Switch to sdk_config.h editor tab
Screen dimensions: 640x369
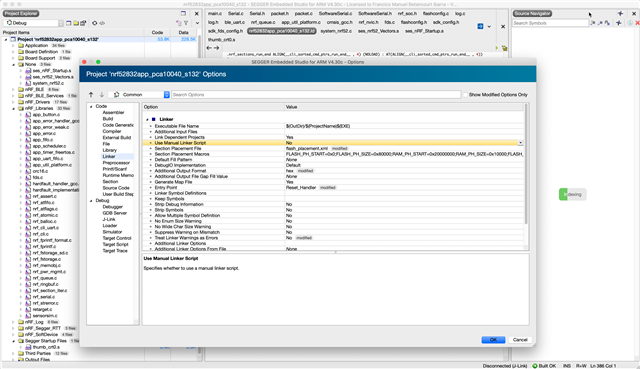(x=446, y=22)
